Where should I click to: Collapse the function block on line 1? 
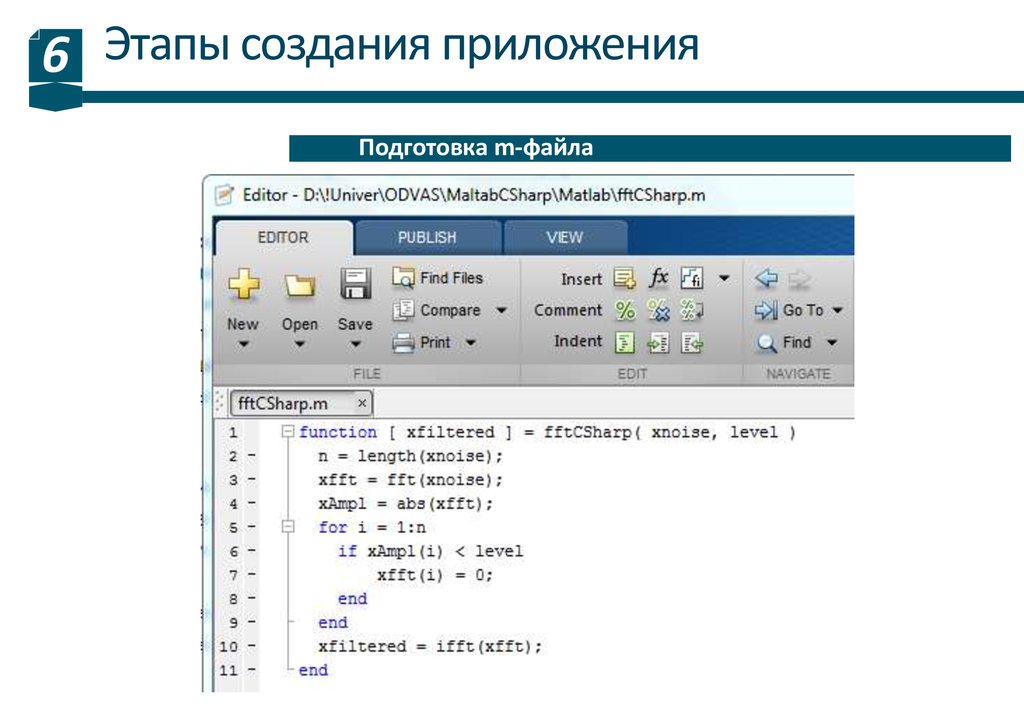[x=288, y=432]
